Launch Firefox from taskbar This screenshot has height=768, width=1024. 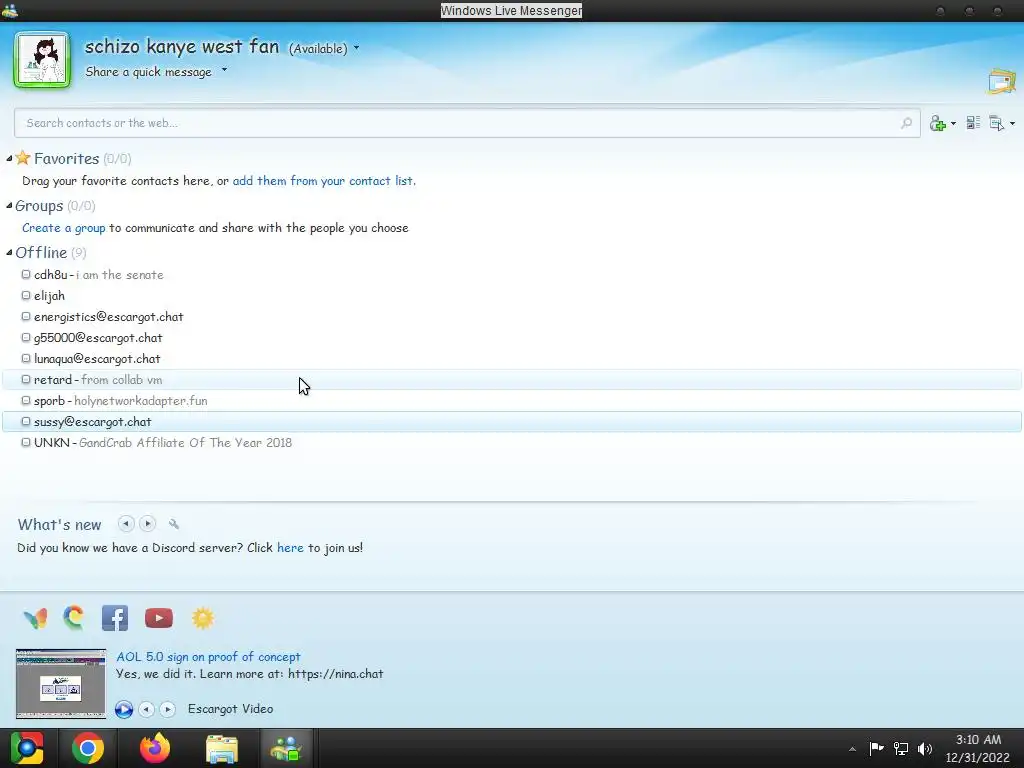[155, 748]
